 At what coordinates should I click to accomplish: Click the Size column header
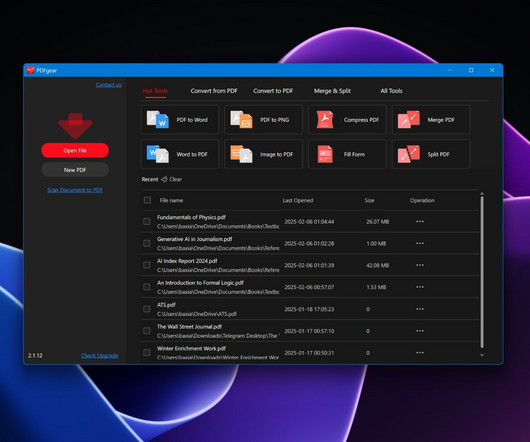(x=369, y=200)
